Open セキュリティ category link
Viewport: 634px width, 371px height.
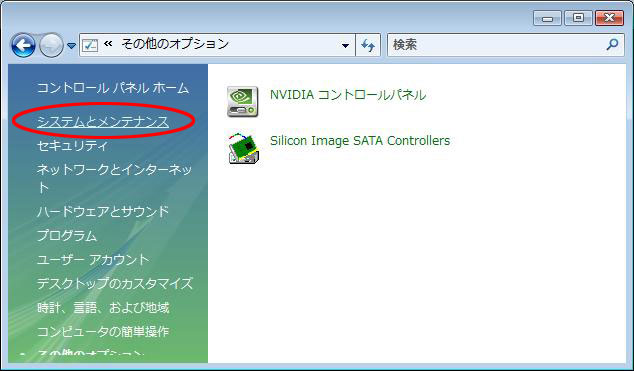[x=72, y=145]
